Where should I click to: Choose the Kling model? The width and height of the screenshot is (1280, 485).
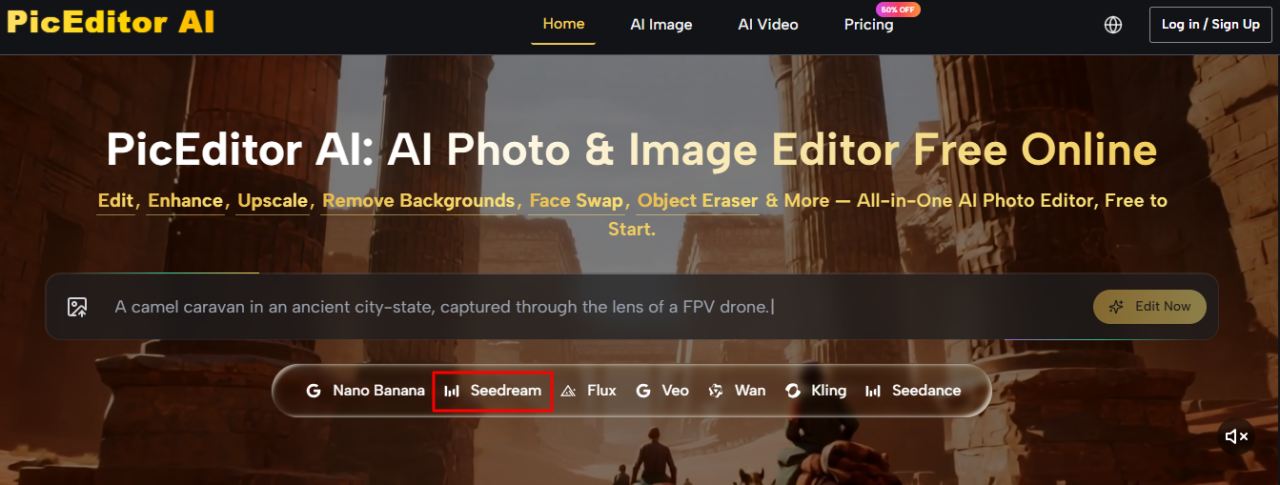pyautogui.click(x=815, y=391)
